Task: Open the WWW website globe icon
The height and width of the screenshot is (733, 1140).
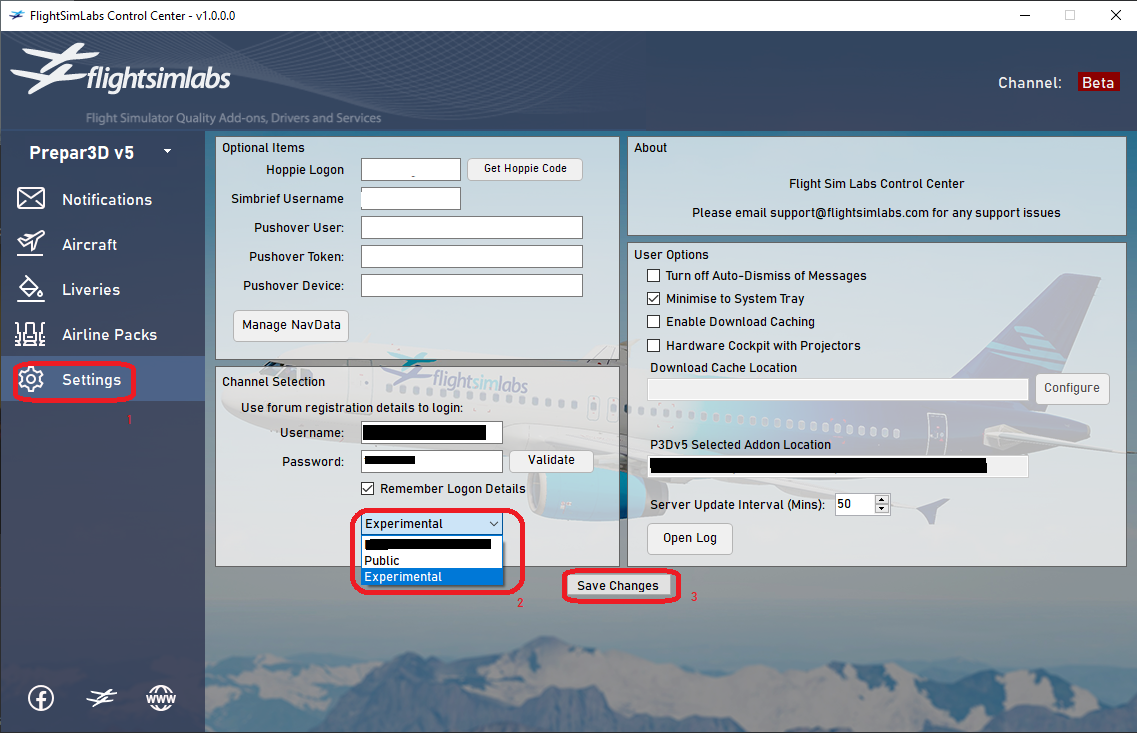Action: [x=161, y=698]
